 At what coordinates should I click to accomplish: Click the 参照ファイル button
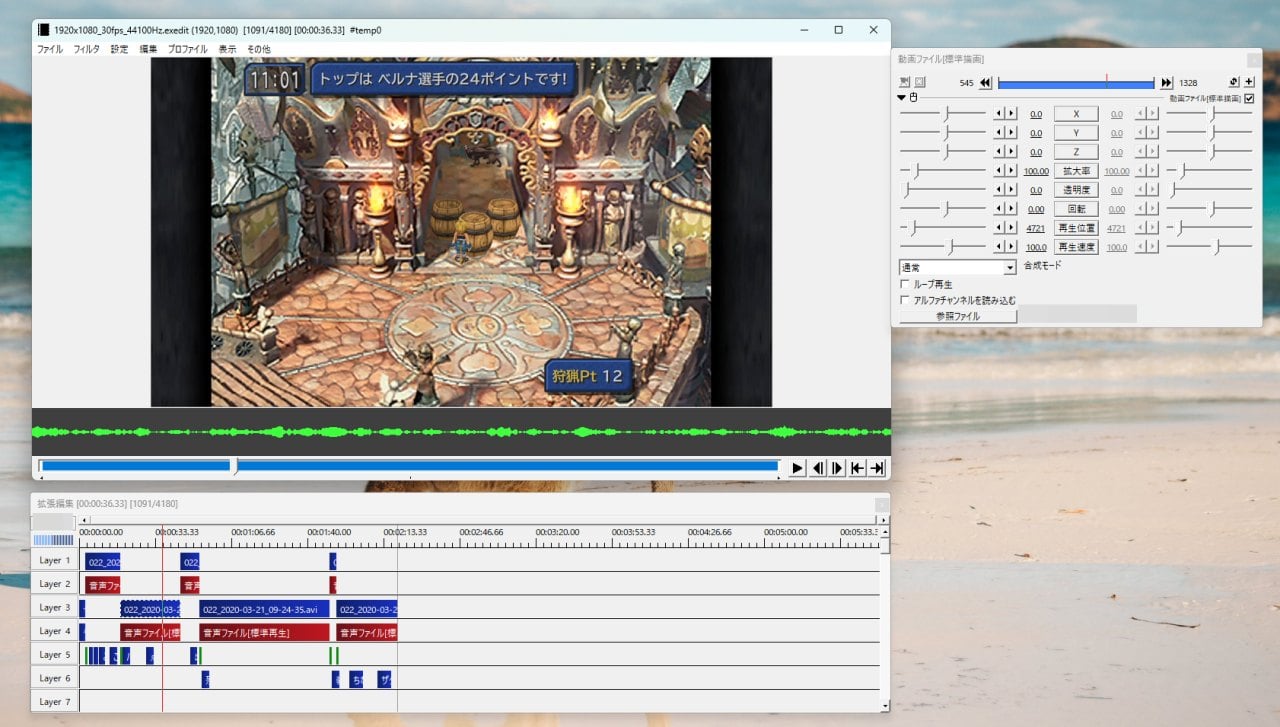click(x=958, y=316)
